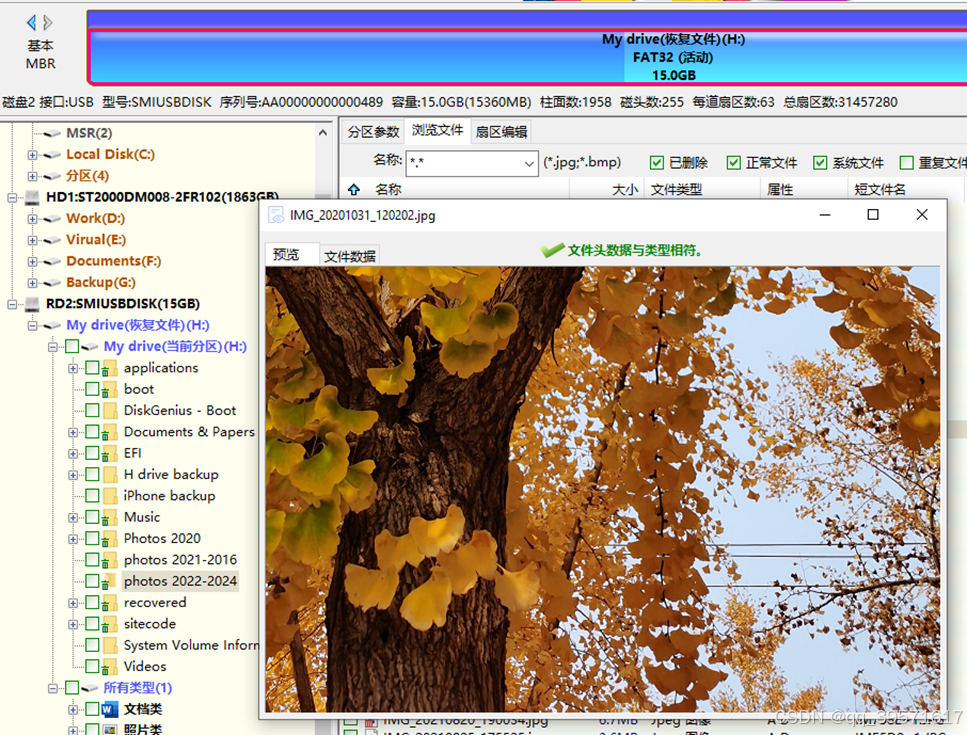Collapse the HD1 ST2000DM008 disk node
The image size is (967, 735).
pyautogui.click(x=12, y=197)
